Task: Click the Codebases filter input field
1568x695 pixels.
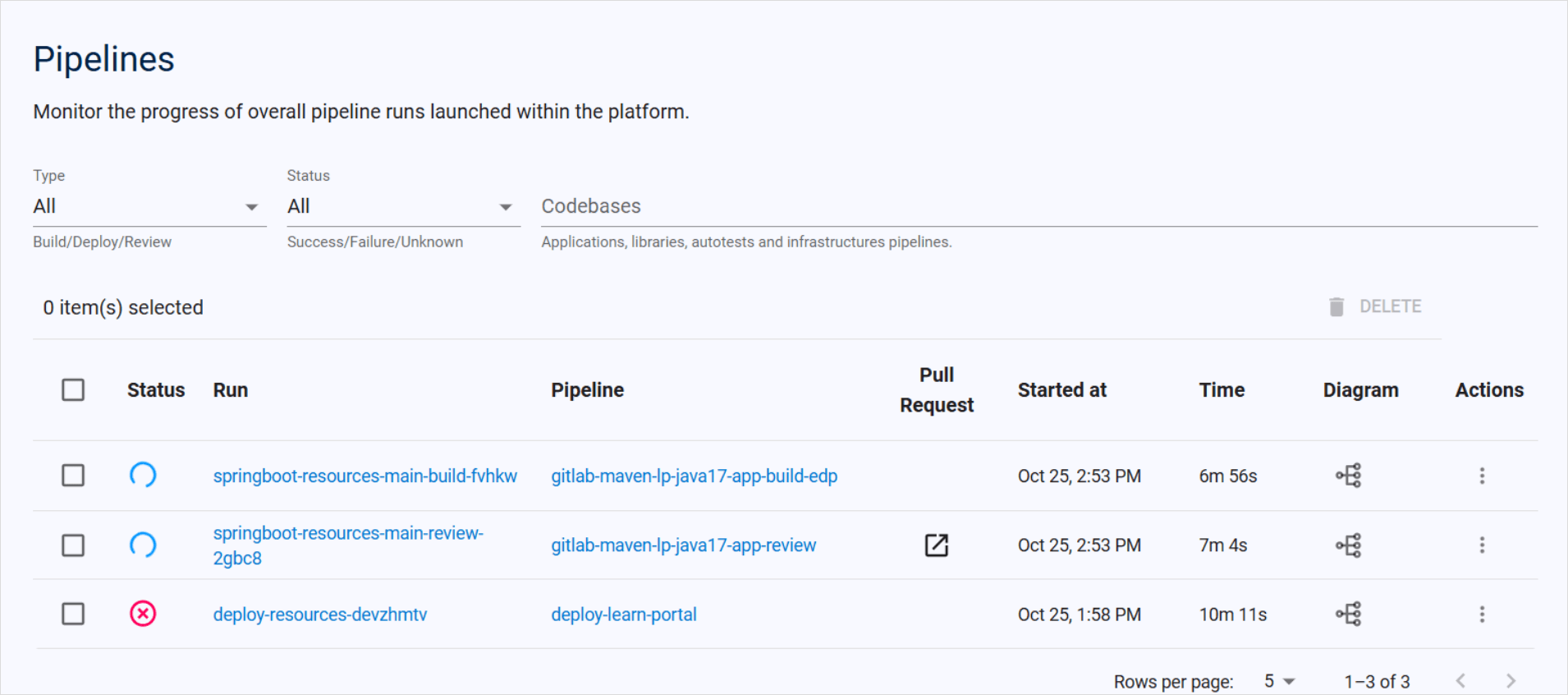Action: point(1038,207)
